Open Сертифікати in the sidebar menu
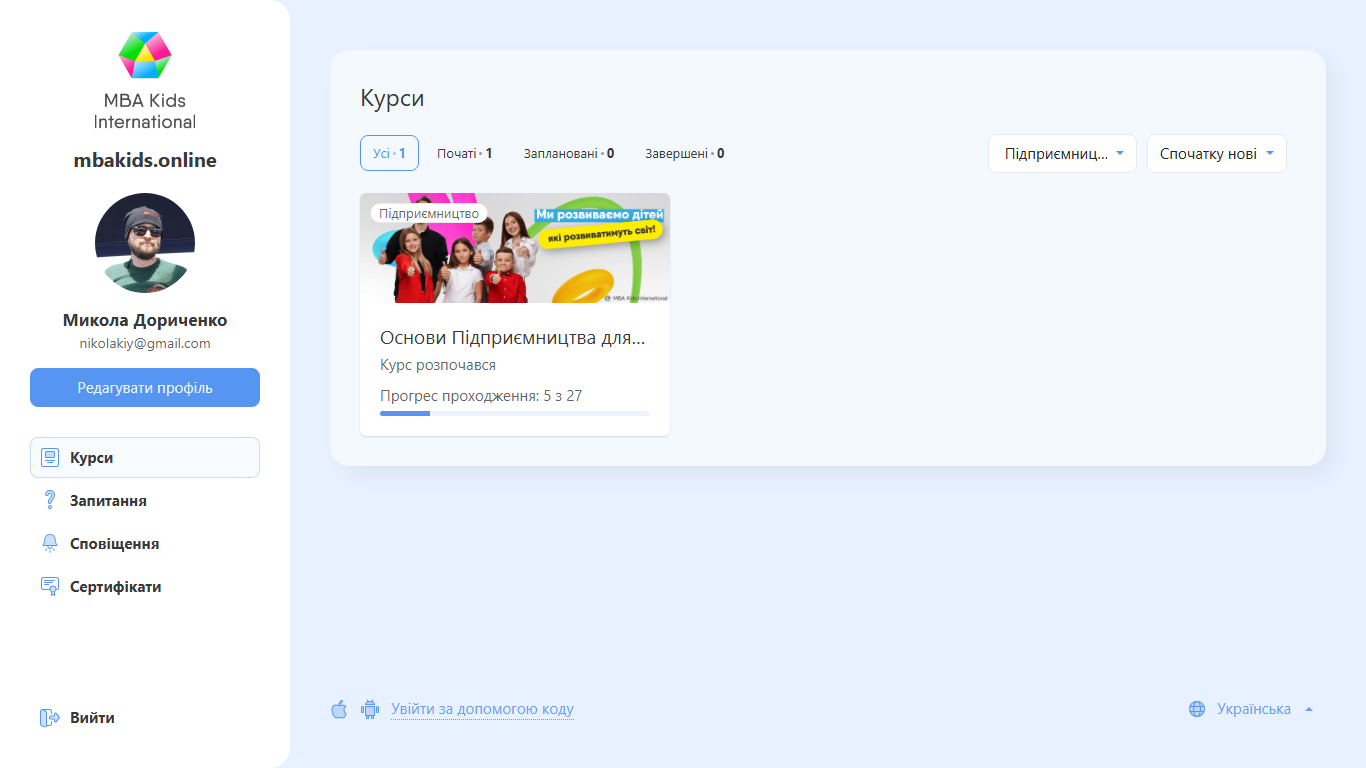The width and height of the screenshot is (1366, 768). (x=145, y=587)
